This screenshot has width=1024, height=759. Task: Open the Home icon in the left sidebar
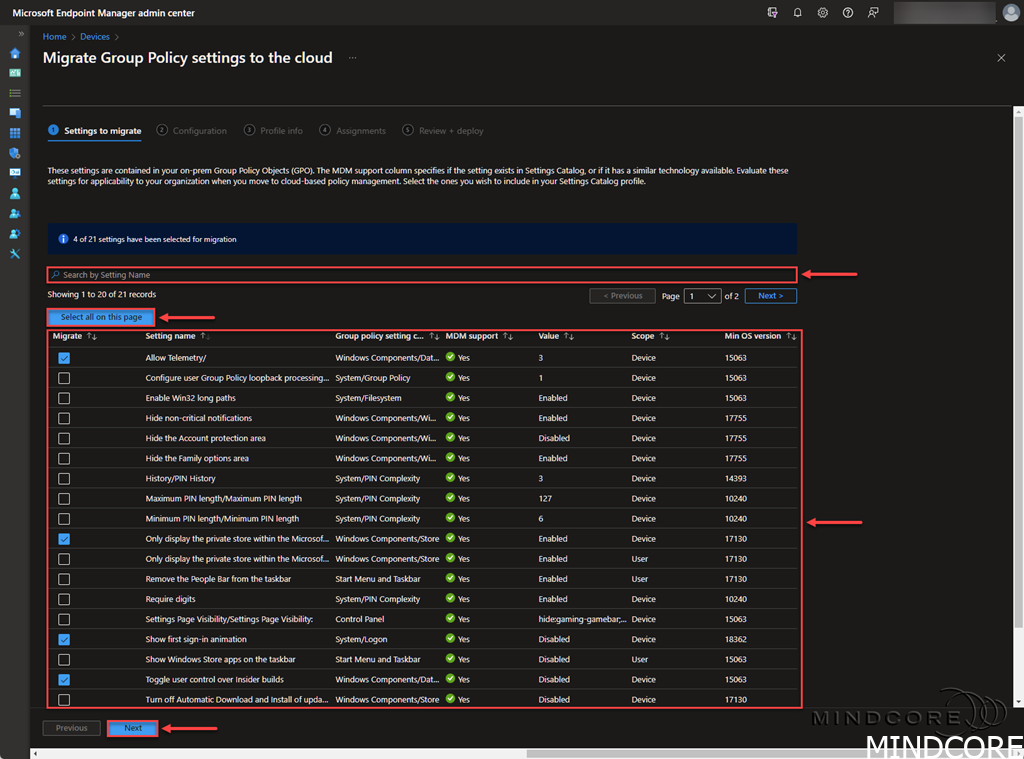click(x=15, y=53)
